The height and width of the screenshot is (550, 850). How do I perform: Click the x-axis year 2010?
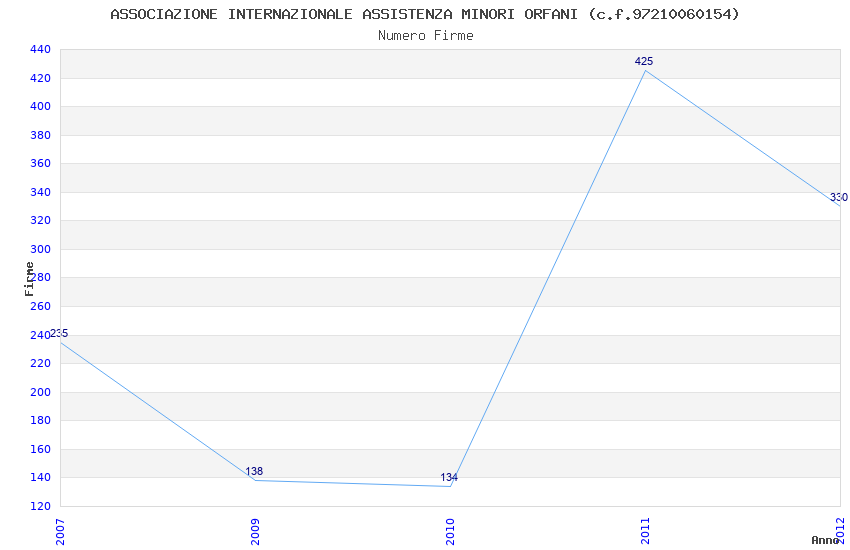coord(450,532)
